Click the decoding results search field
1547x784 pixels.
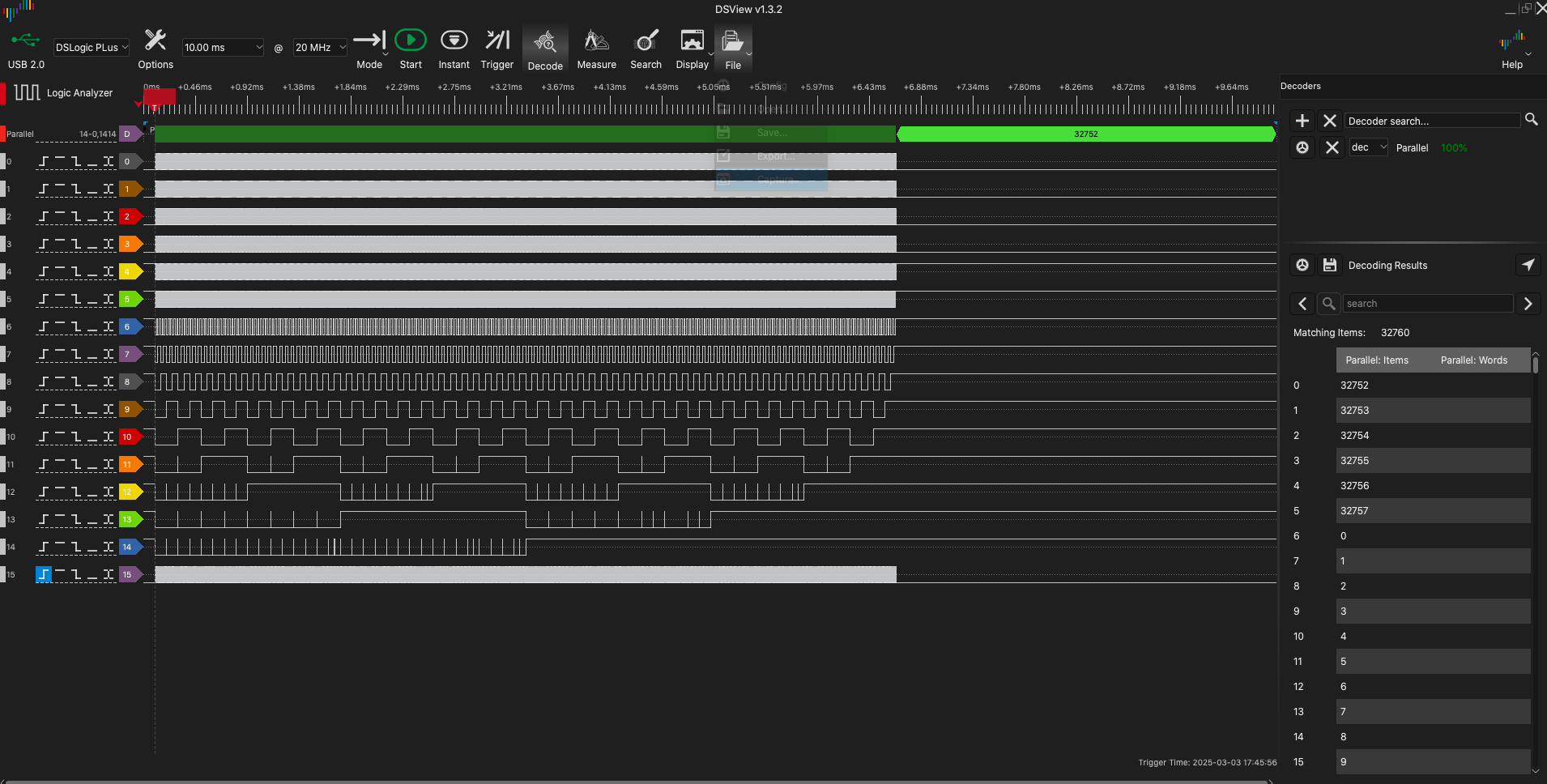(x=1427, y=304)
